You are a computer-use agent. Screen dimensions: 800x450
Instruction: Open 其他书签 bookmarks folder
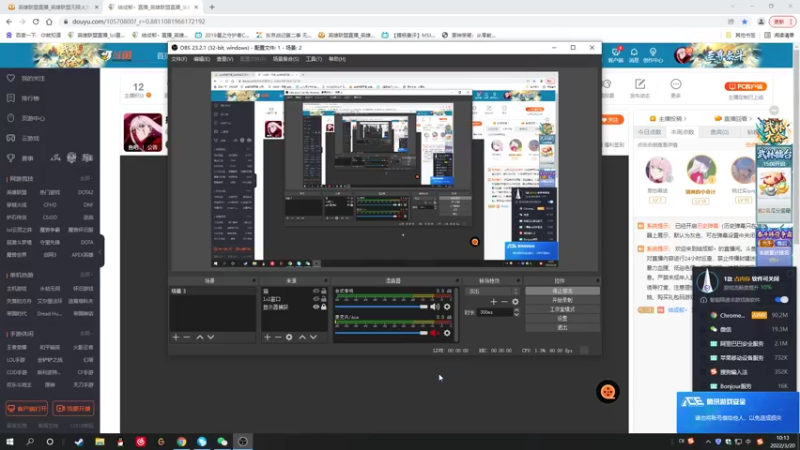point(741,35)
